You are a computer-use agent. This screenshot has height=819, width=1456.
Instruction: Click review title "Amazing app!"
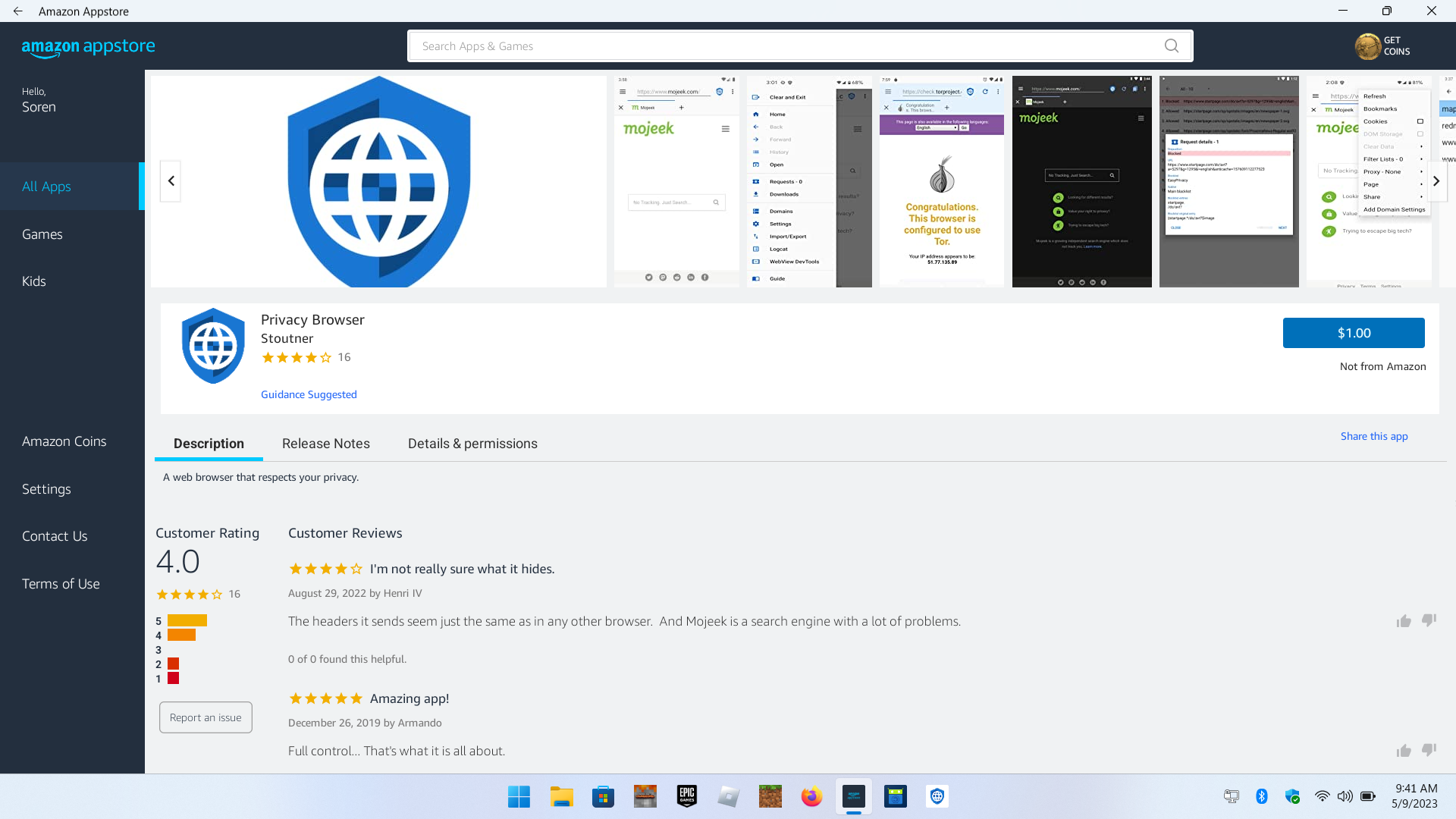click(x=409, y=698)
